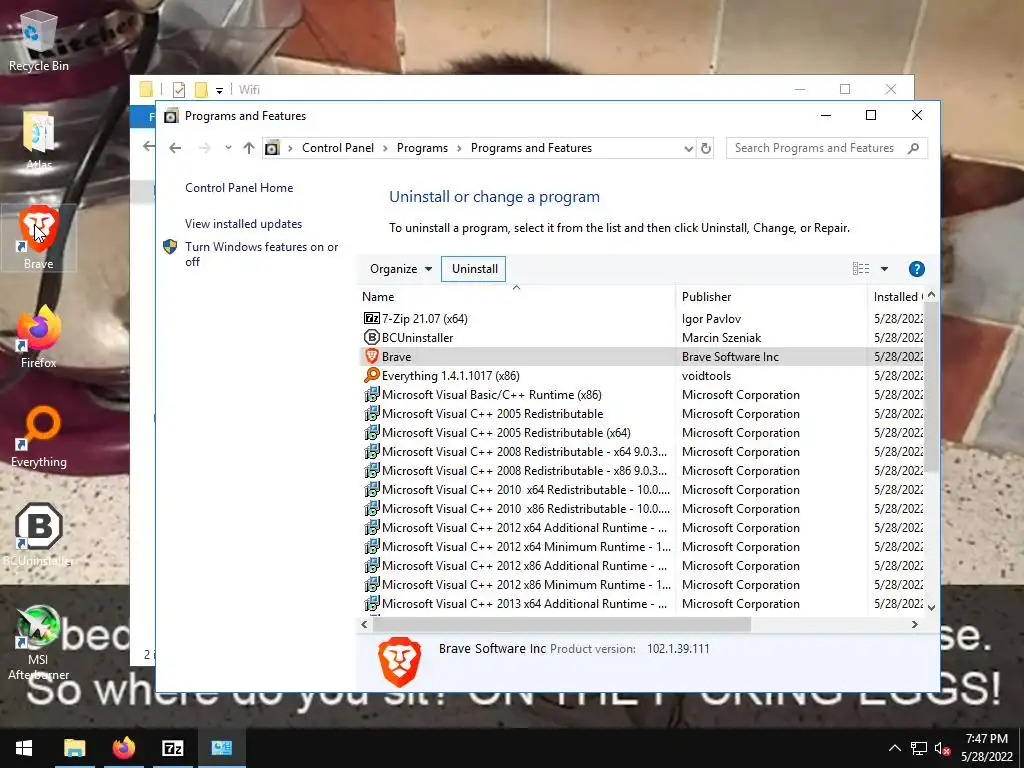Click the Wifi window properties checkmark icon
This screenshot has height=768, width=1024.
tap(178, 90)
